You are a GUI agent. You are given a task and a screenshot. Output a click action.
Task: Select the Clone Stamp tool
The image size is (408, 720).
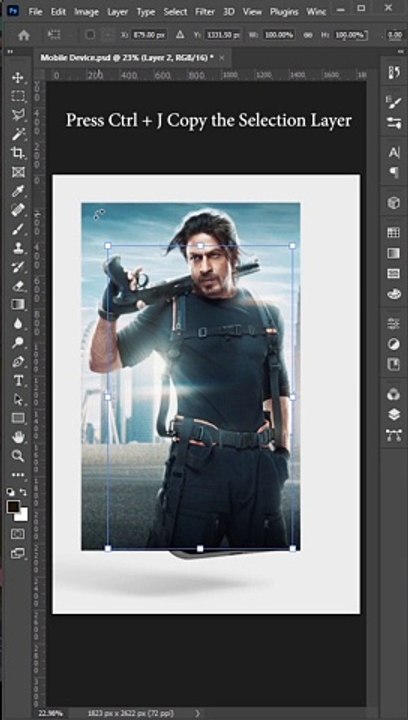[18, 248]
